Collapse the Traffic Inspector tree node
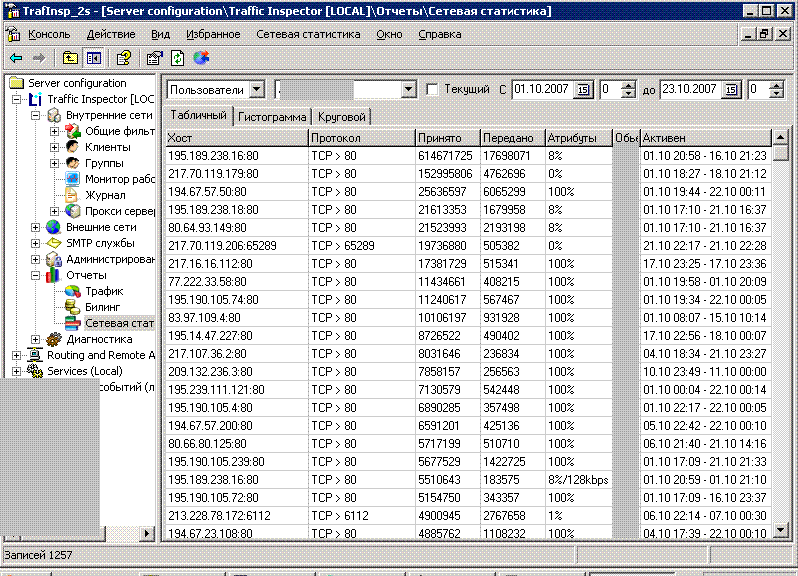Viewport: 798px width, 576px height. point(16,99)
